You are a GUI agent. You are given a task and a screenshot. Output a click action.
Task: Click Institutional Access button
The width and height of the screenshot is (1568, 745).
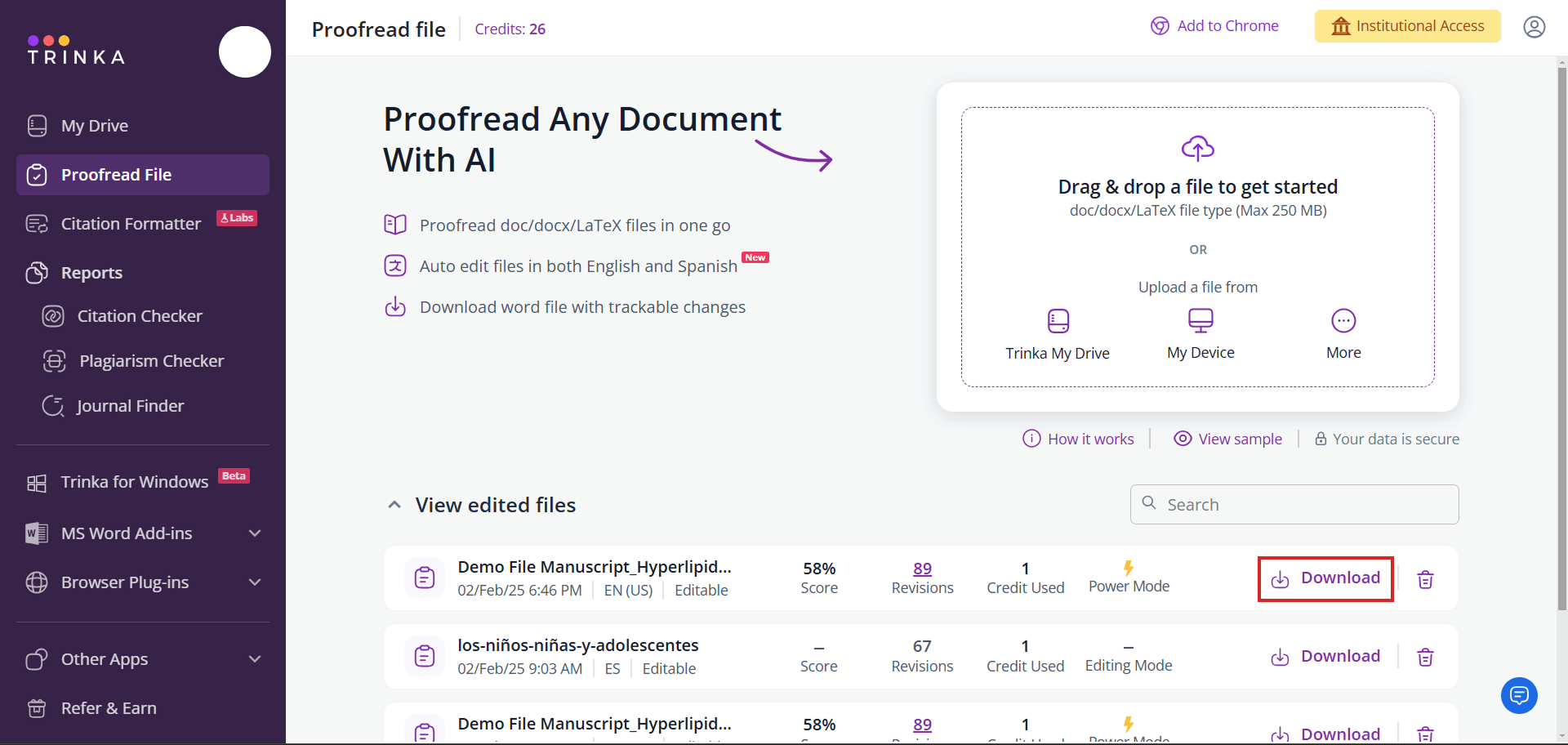tap(1407, 26)
